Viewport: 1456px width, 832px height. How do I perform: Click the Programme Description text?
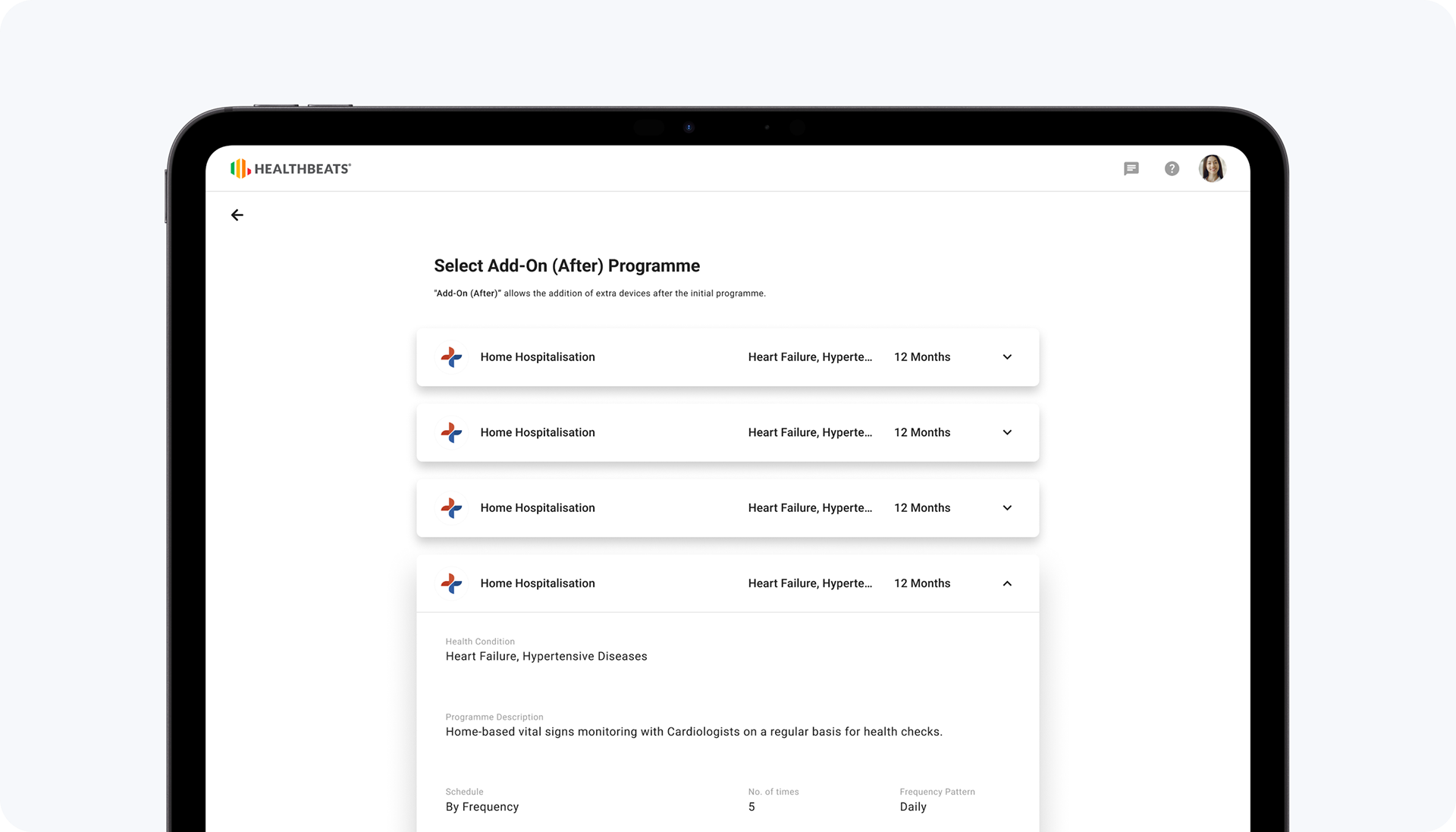click(x=693, y=732)
